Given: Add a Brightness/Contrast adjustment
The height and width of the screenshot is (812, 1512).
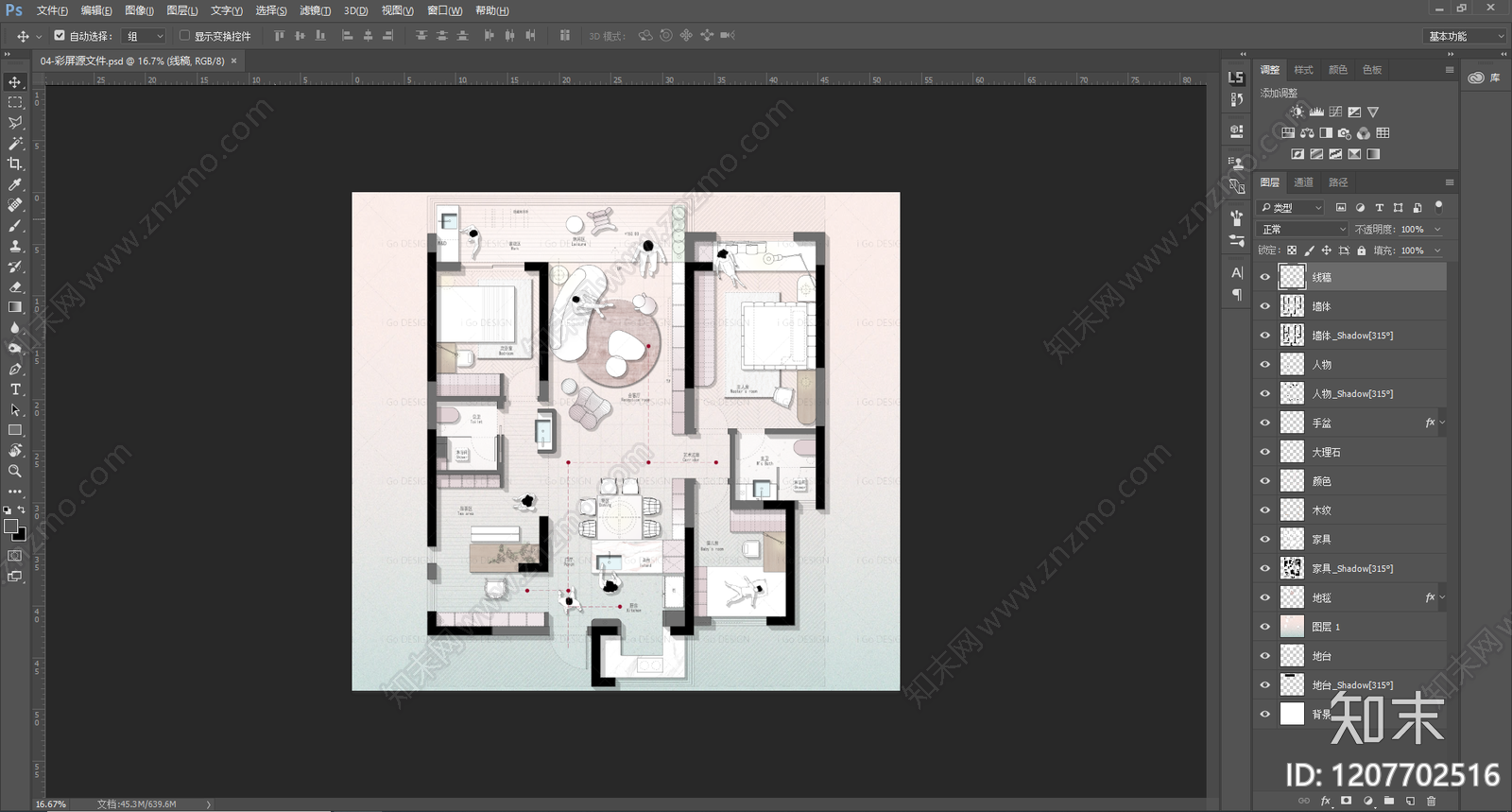Looking at the screenshot, I should (1297, 112).
